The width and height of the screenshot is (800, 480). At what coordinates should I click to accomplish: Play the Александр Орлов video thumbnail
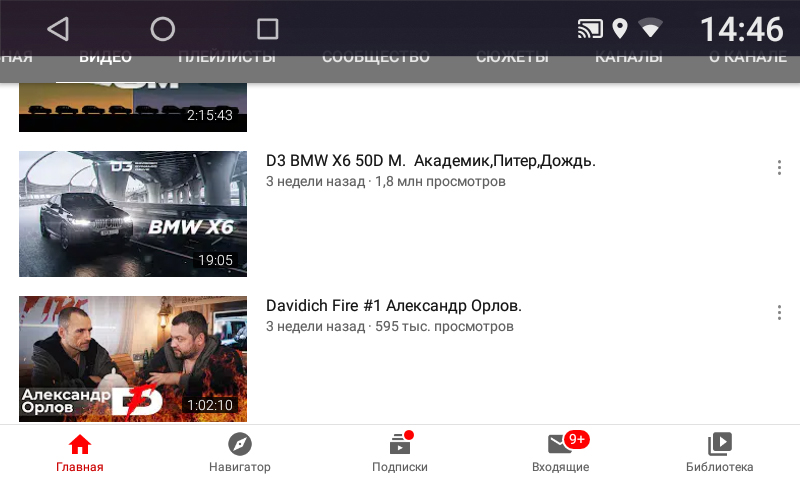(x=133, y=359)
